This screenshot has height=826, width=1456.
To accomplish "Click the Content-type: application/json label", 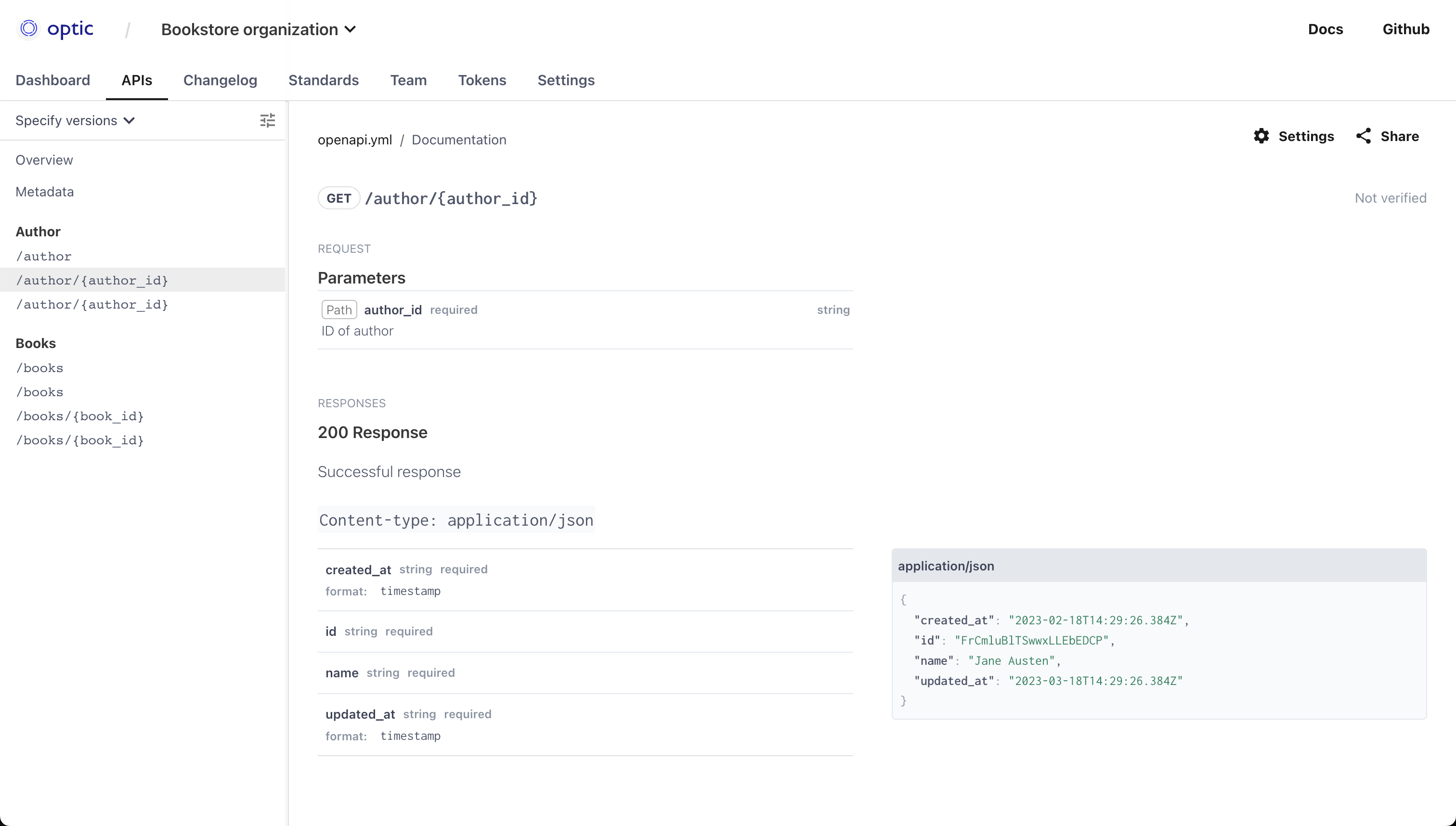I will 456,520.
